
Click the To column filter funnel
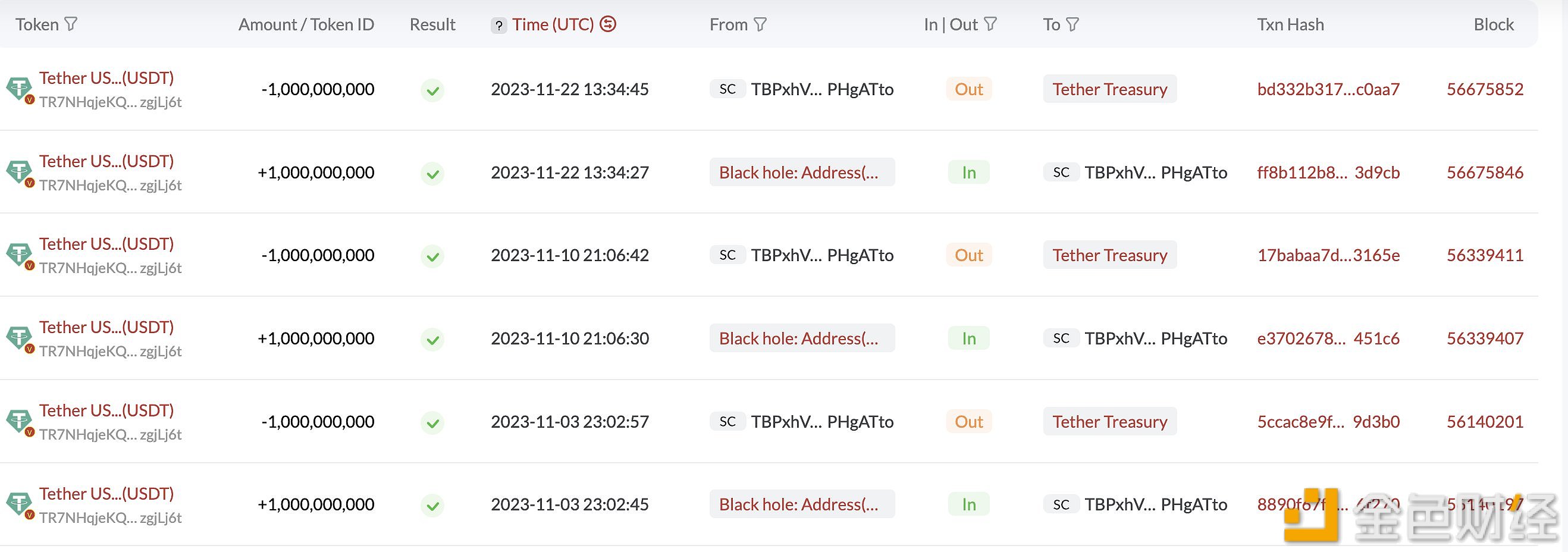coord(1072,24)
